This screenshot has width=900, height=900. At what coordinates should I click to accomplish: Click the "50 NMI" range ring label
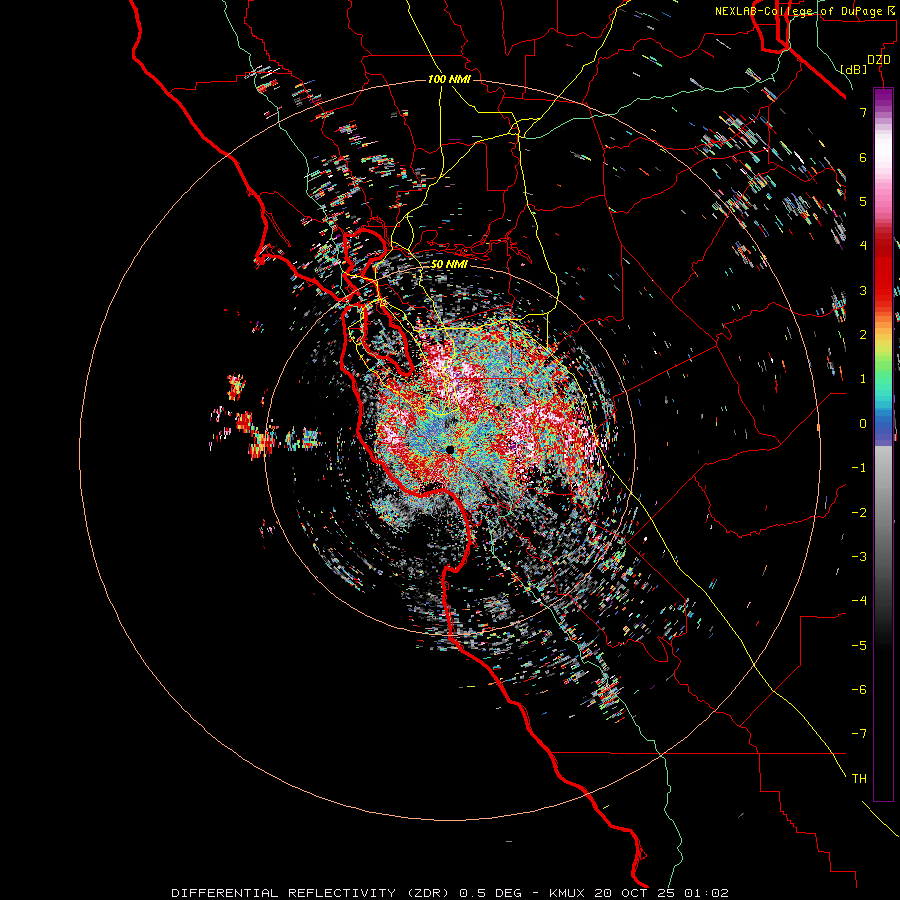[x=449, y=264]
